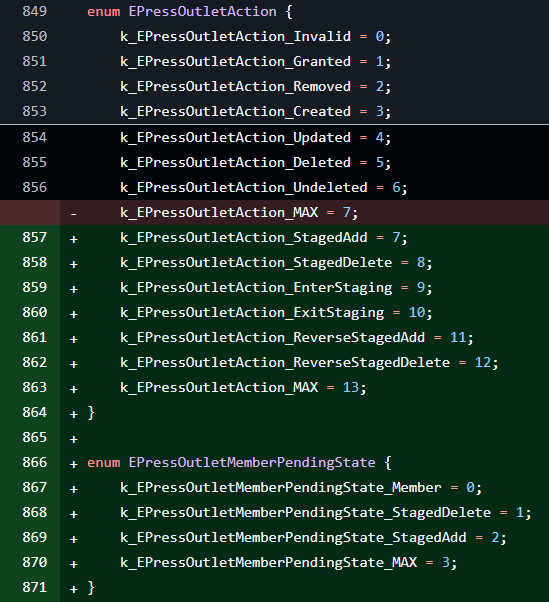549x602 pixels.
Task: Click line number 853
Action: (x=35, y=111)
